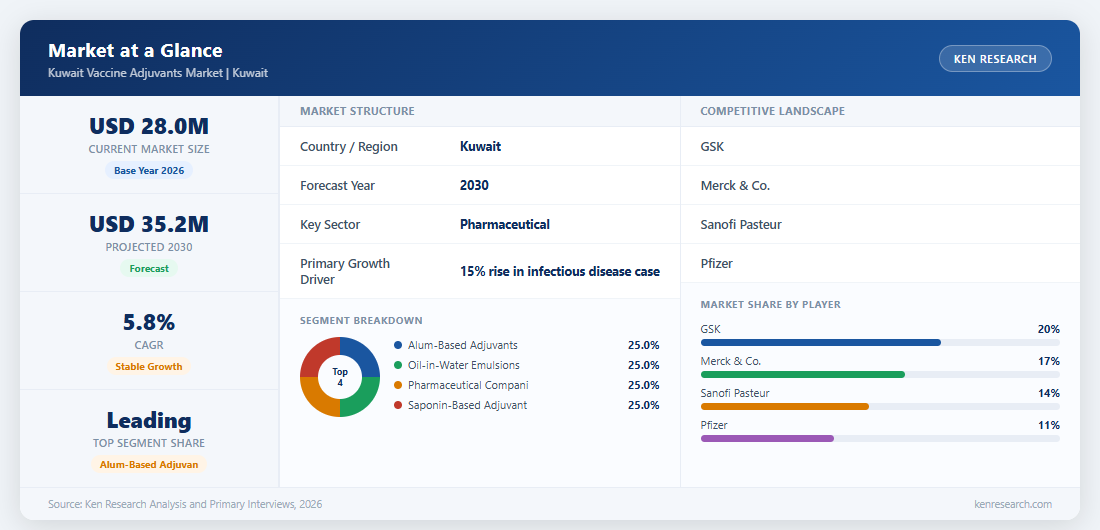Click Merck & Co. in the landscape list

tap(735, 185)
